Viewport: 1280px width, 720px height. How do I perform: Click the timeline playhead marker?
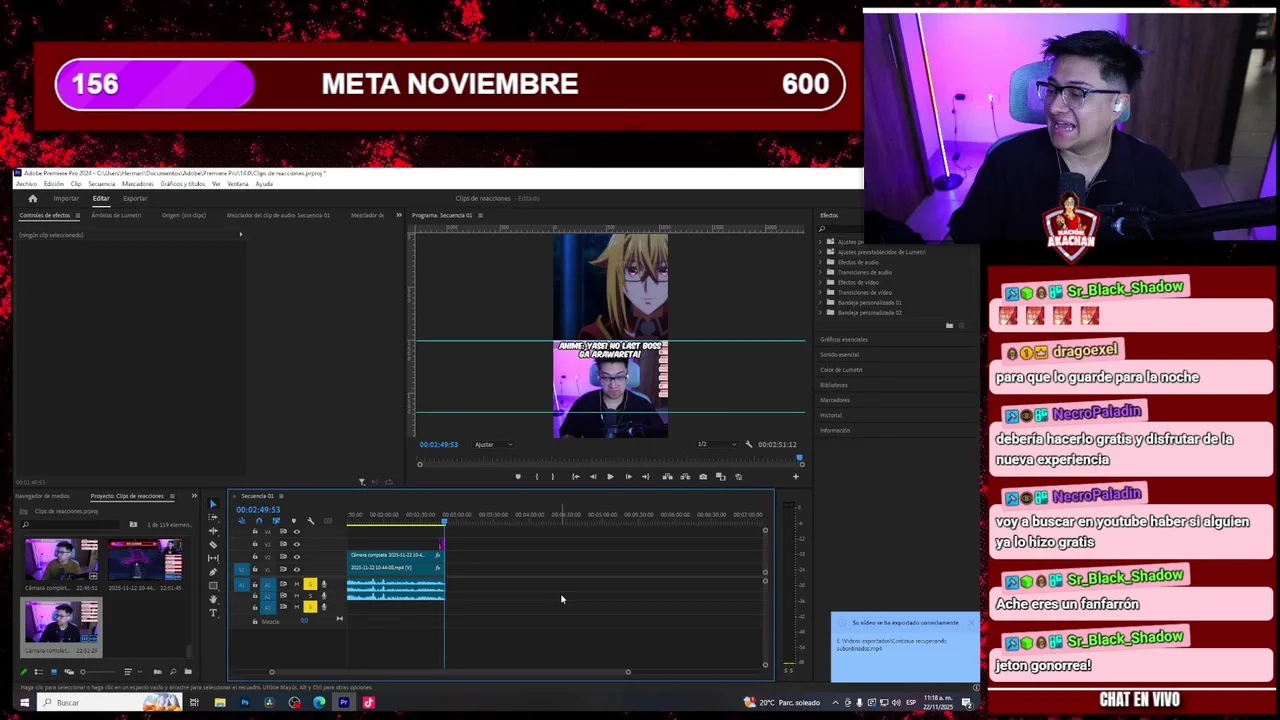pyautogui.click(x=444, y=521)
